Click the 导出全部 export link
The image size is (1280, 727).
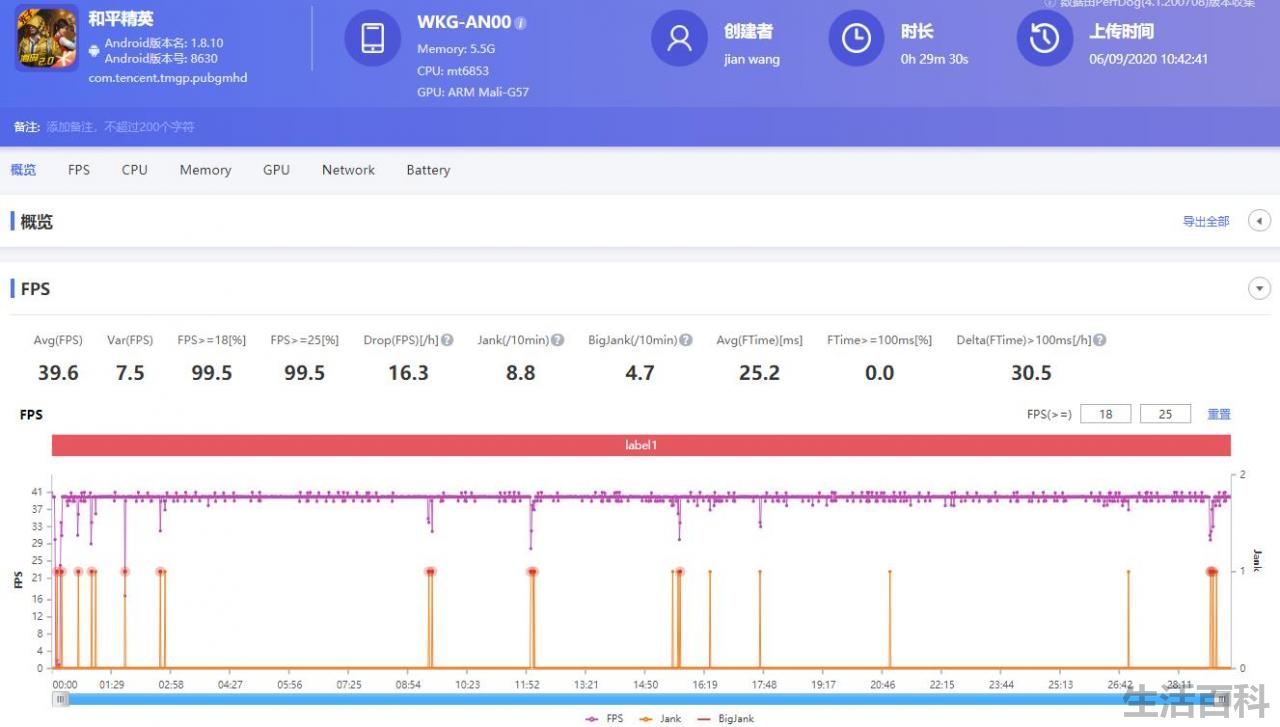pos(1206,221)
